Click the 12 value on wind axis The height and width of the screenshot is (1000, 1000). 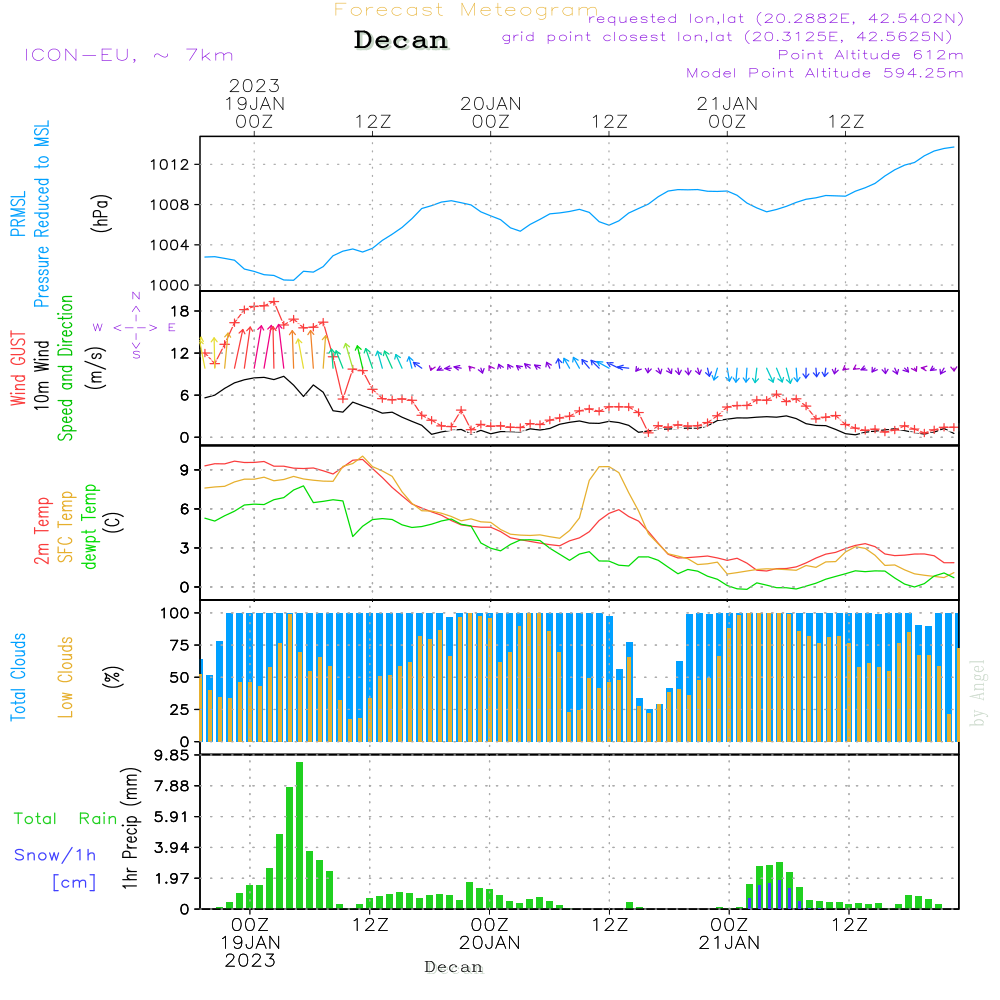(180, 353)
